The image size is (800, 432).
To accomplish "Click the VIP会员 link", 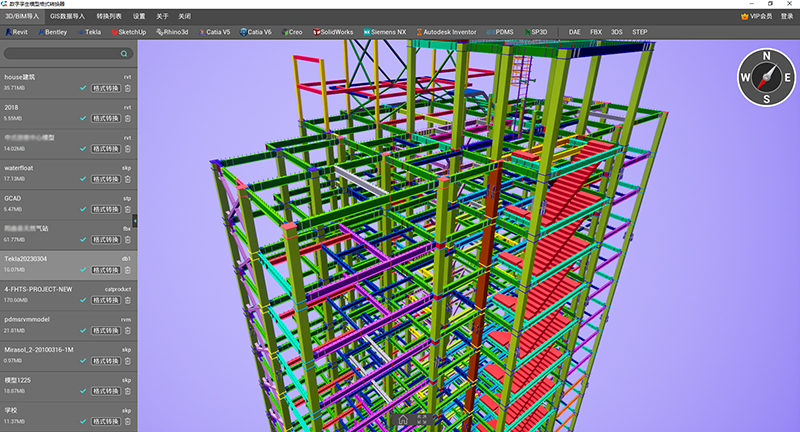I will 757,16.
